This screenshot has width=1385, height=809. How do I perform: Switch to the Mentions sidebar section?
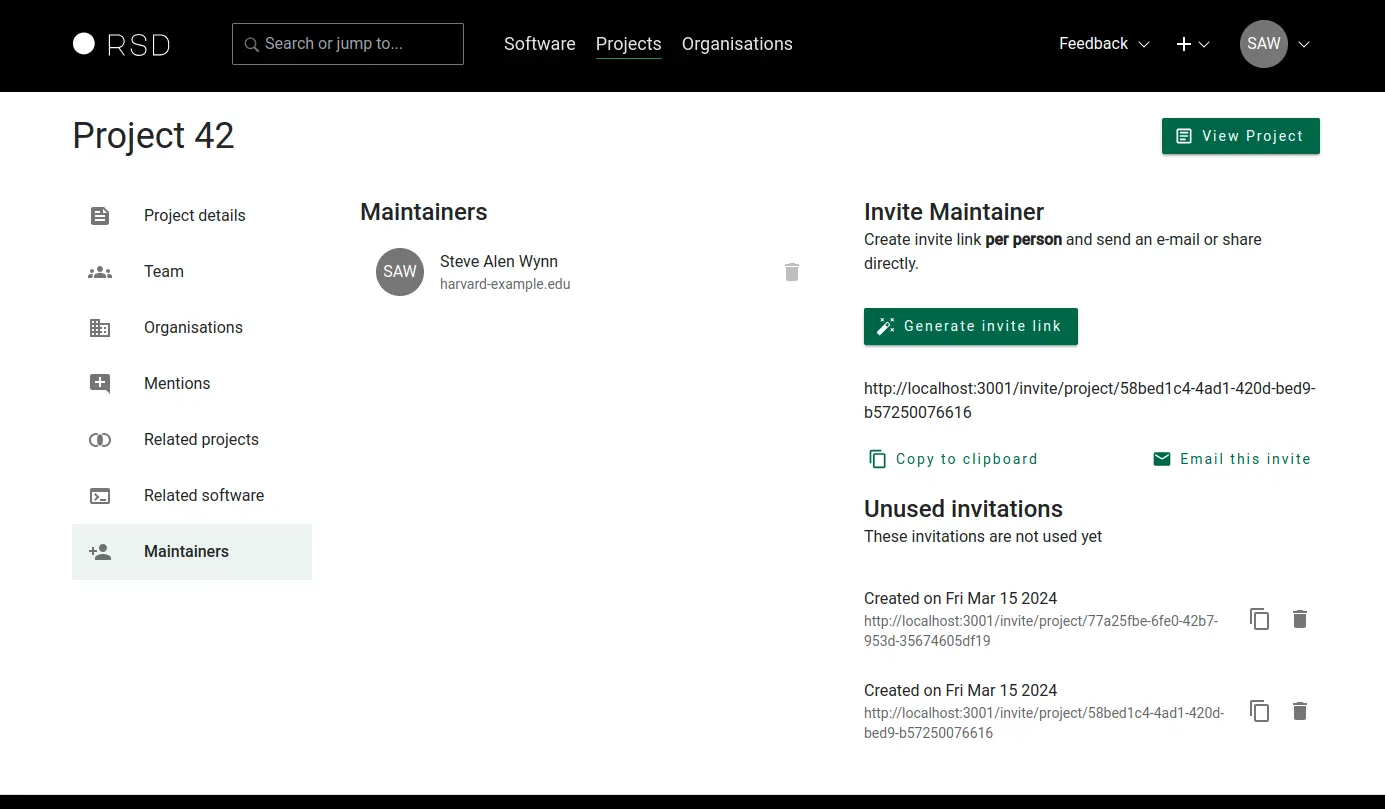coord(177,384)
